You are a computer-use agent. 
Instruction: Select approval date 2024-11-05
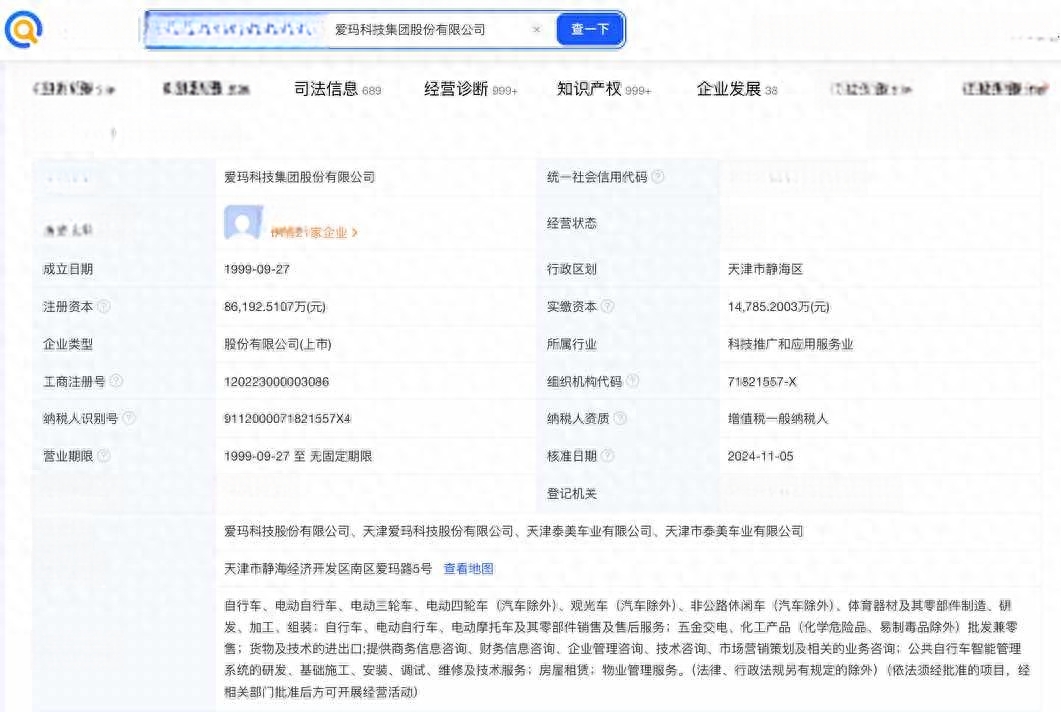coord(761,455)
